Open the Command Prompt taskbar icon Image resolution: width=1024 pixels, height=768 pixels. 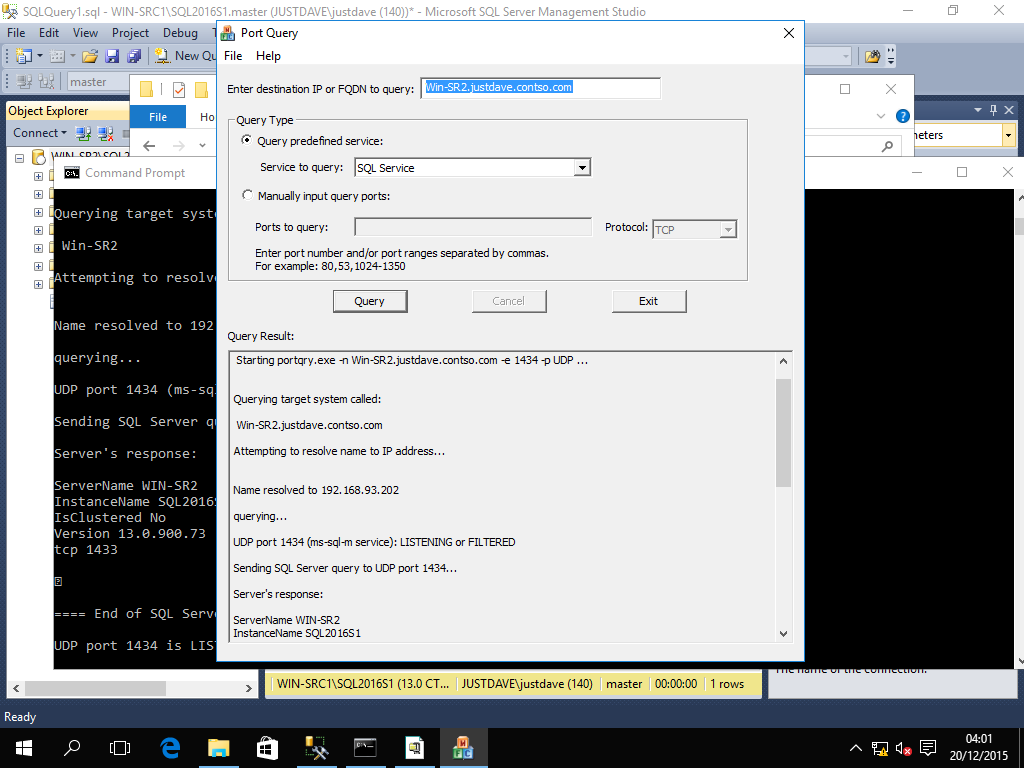tap(365, 747)
